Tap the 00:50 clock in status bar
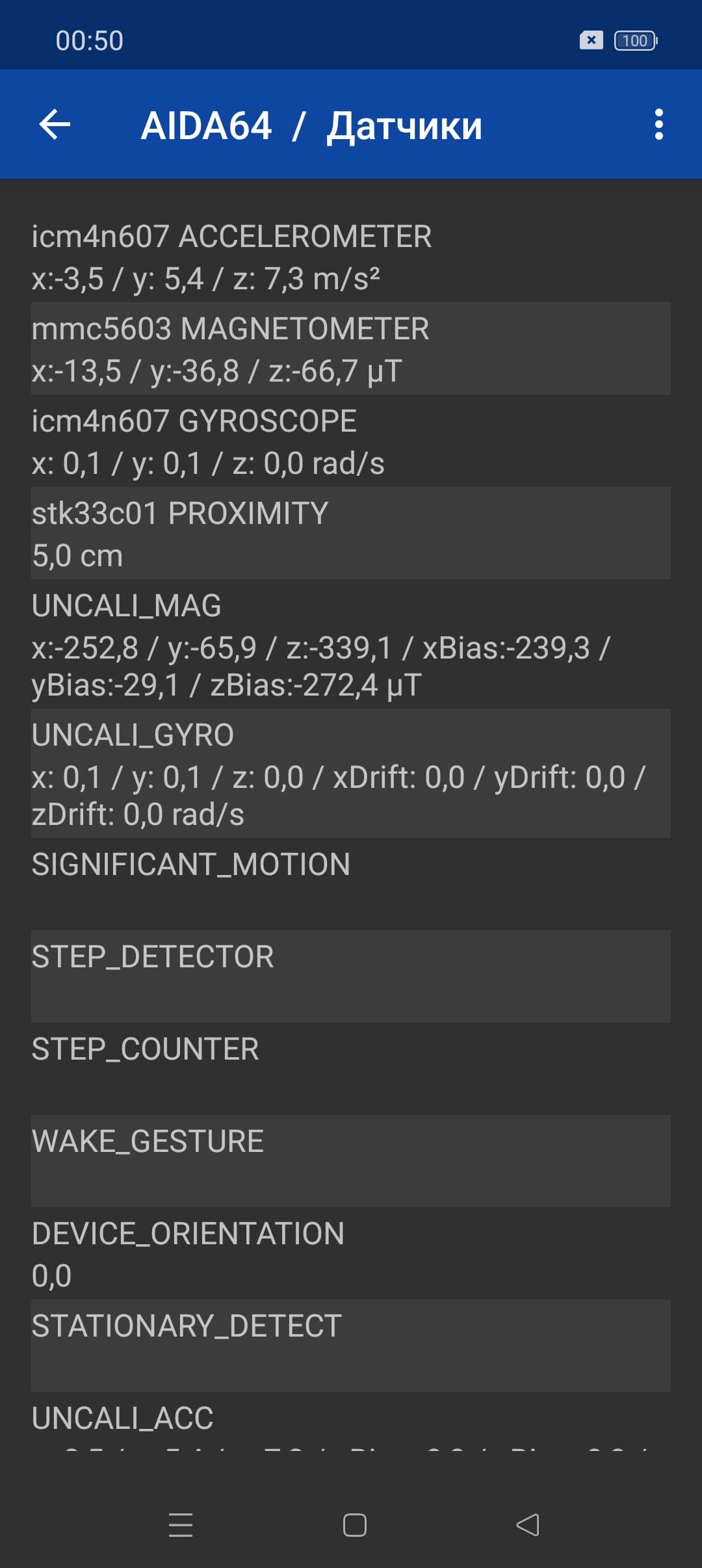702x1568 pixels. pos(90,41)
